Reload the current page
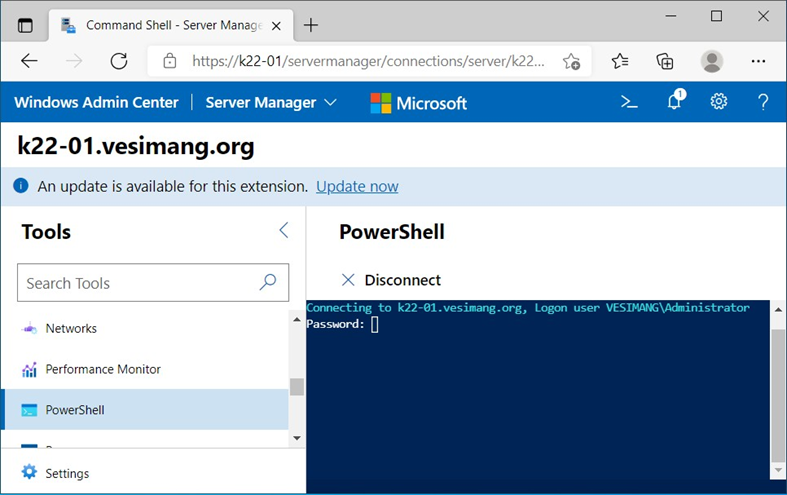Viewport: 787px width, 495px height. click(x=119, y=61)
